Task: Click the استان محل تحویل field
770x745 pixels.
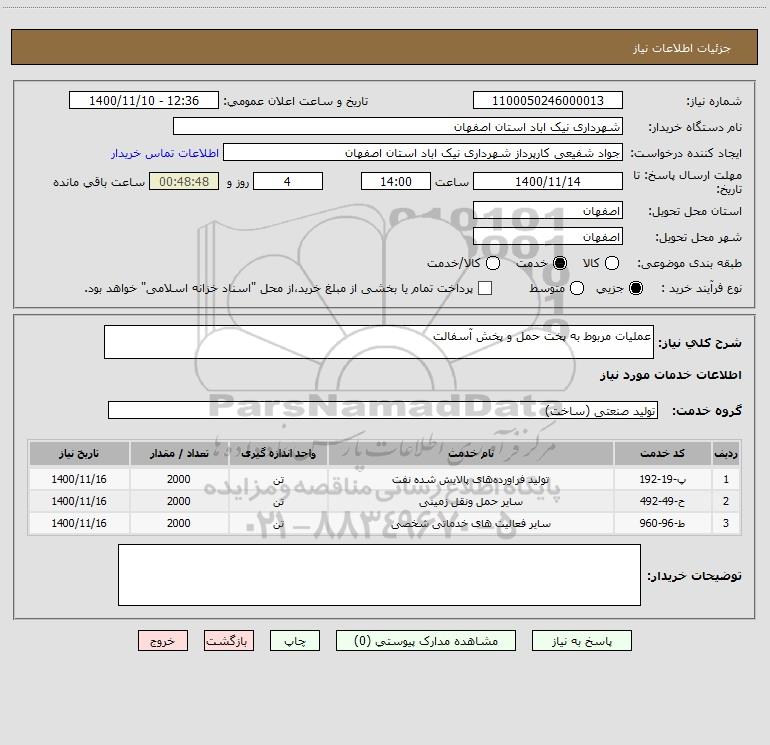Action: click(x=548, y=211)
